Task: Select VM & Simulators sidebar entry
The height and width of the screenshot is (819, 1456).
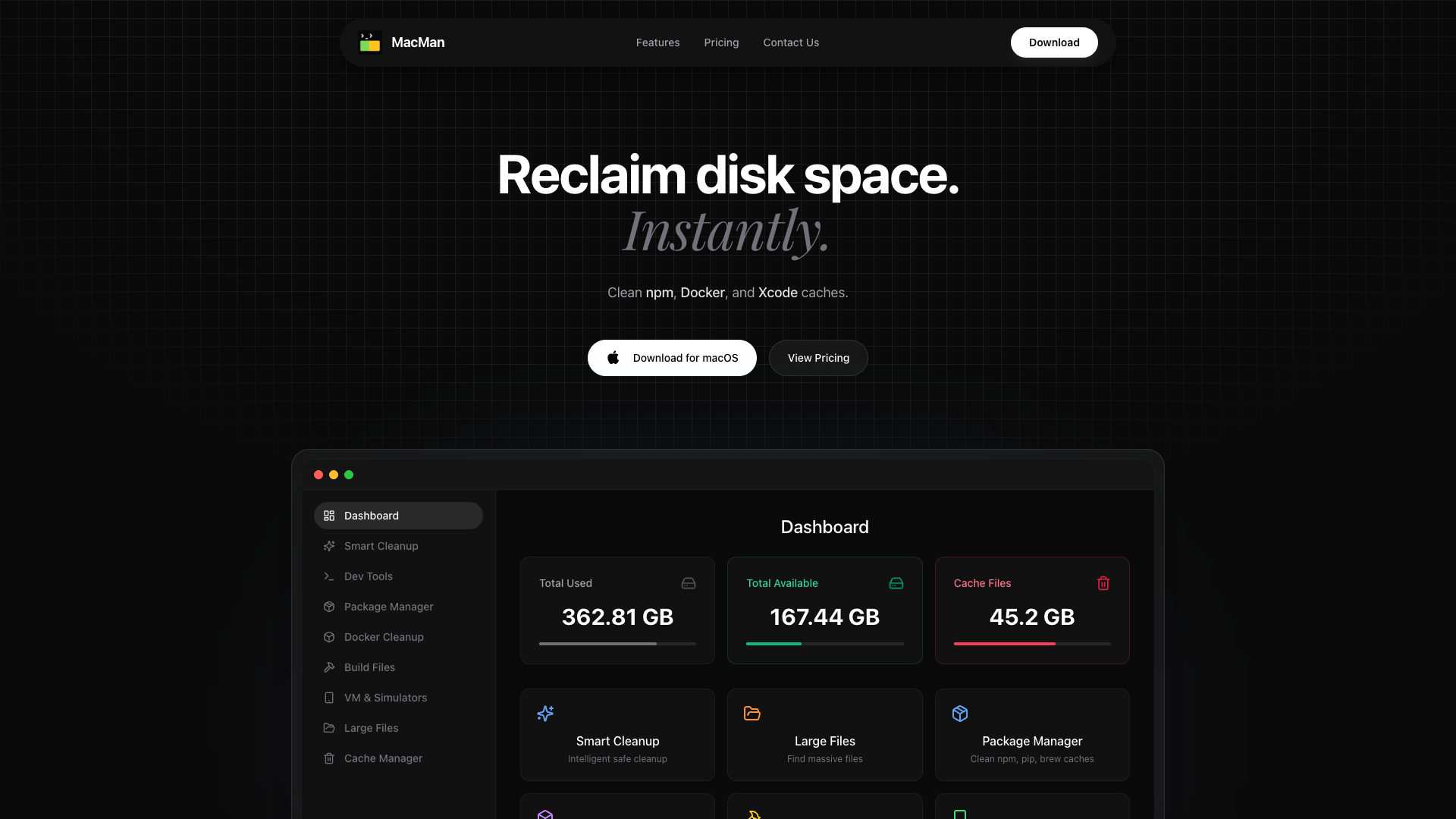Action: tap(385, 698)
